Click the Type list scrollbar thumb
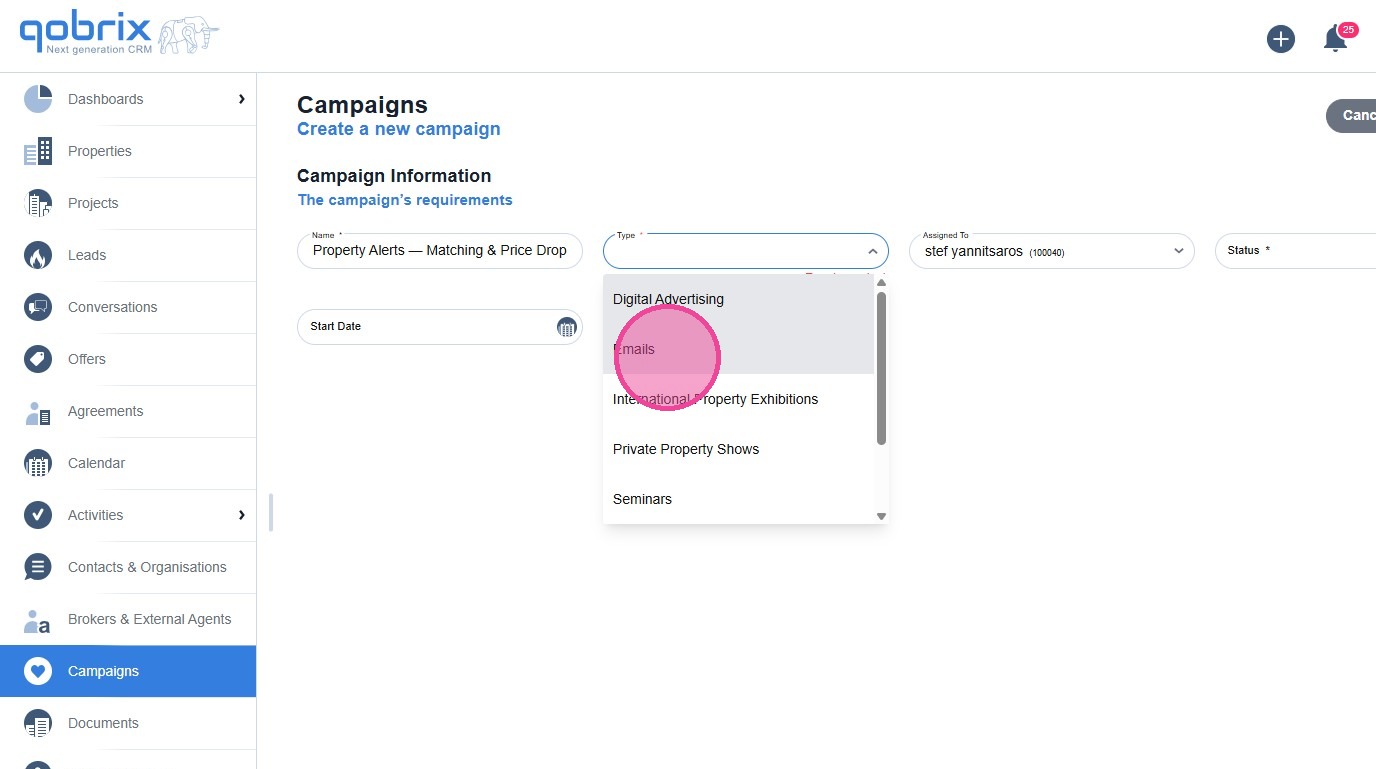 pyautogui.click(x=881, y=368)
